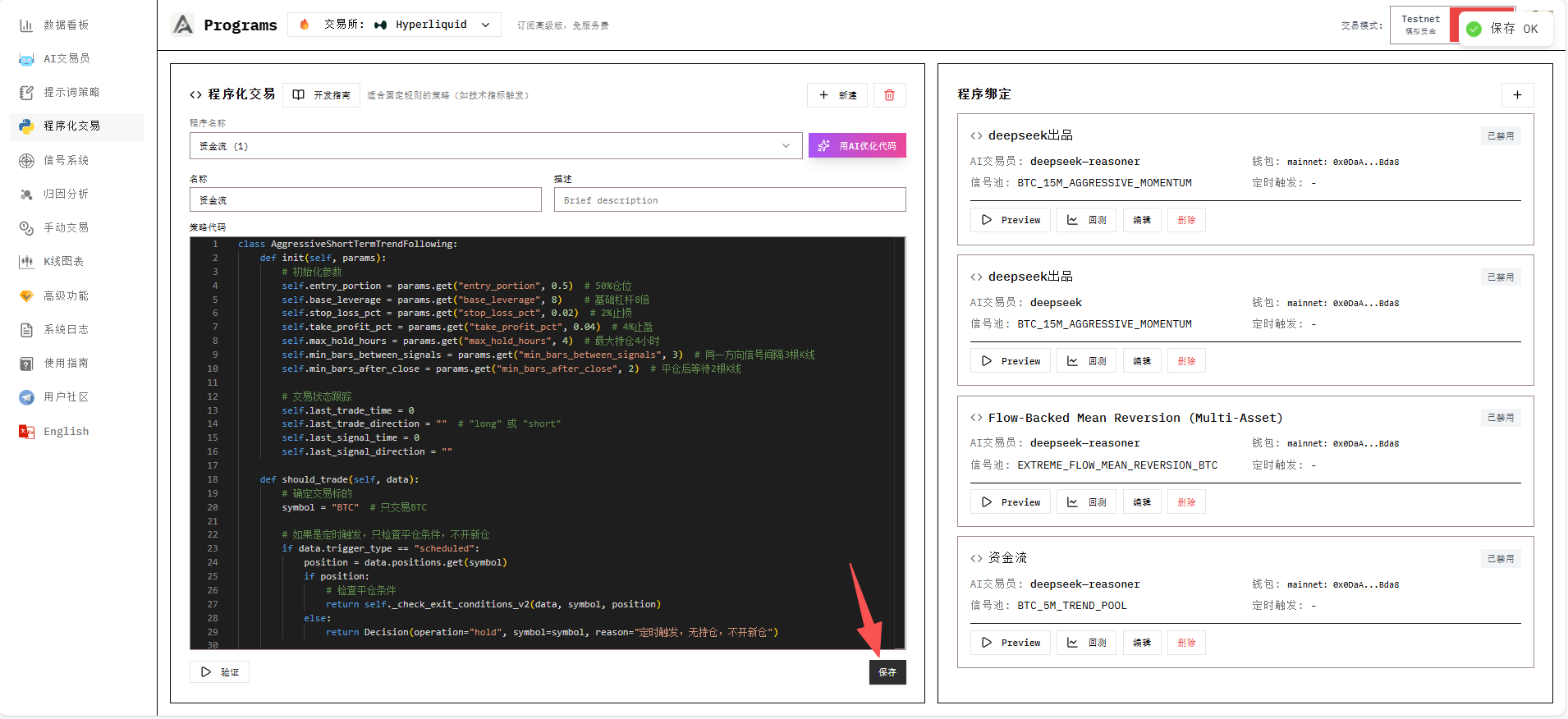Click code icon beside Flow-Backed Mean Reversion
The height and width of the screenshot is (719, 1568).
(976, 418)
